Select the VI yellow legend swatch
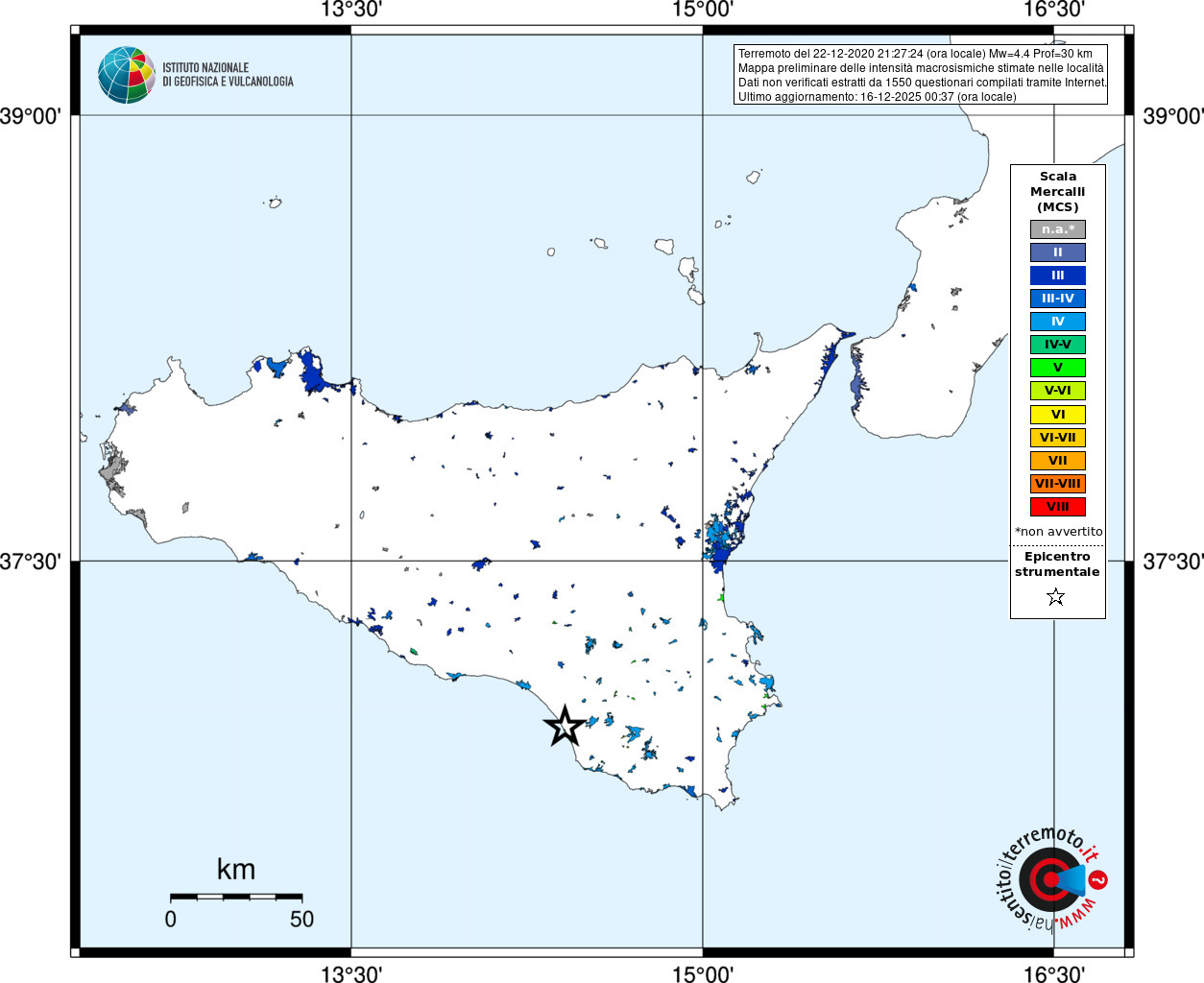This screenshot has height=983, width=1204. click(1058, 415)
